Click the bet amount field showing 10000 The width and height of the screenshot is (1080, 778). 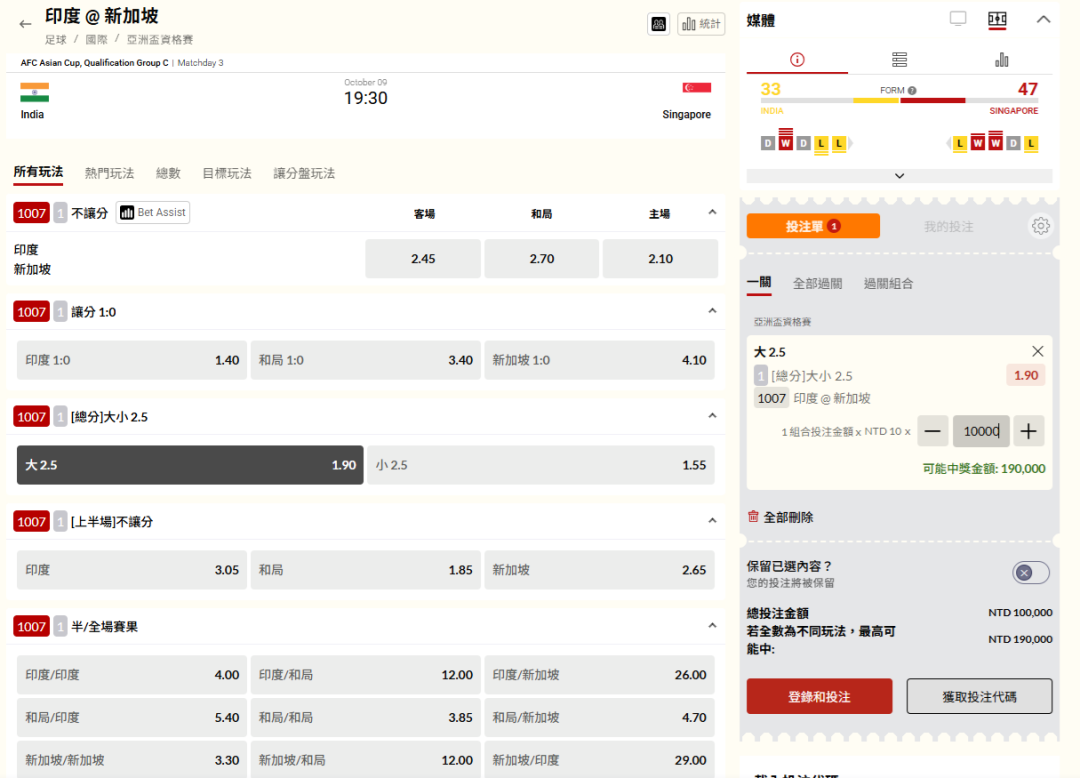[980, 431]
